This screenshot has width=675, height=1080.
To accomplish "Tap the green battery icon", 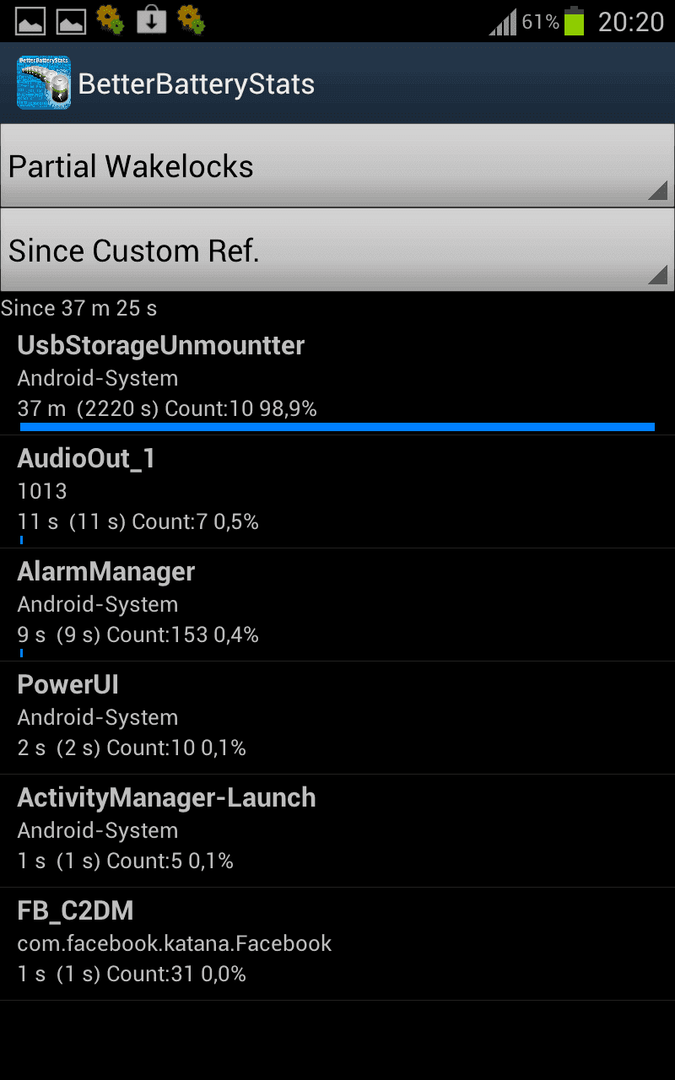I will [x=574, y=21].
